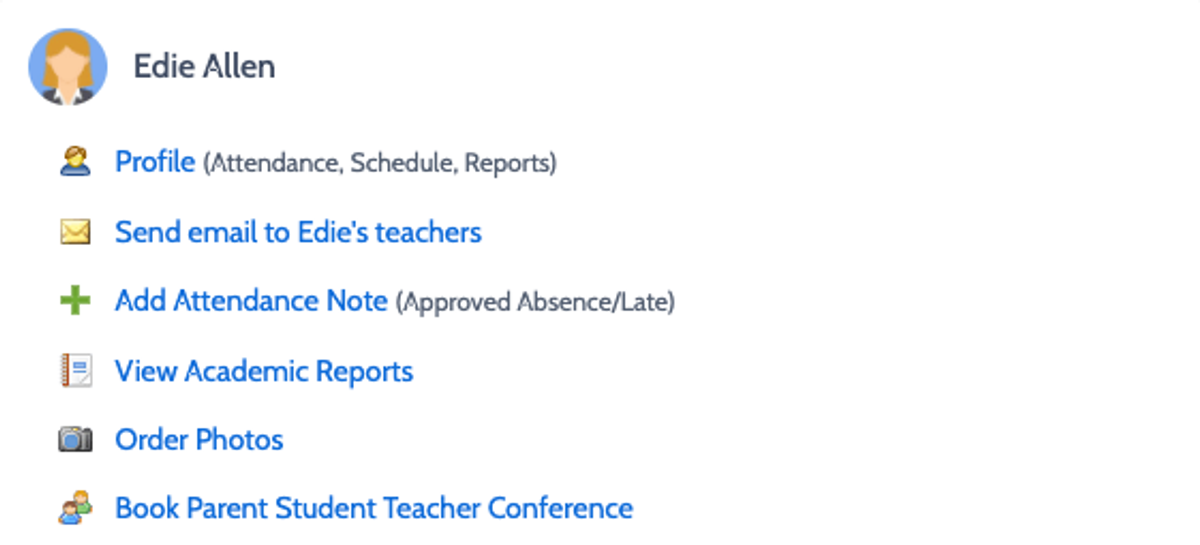Click the two-people conference icon
Screen dimensions: 1200x545
coord(75,508)
